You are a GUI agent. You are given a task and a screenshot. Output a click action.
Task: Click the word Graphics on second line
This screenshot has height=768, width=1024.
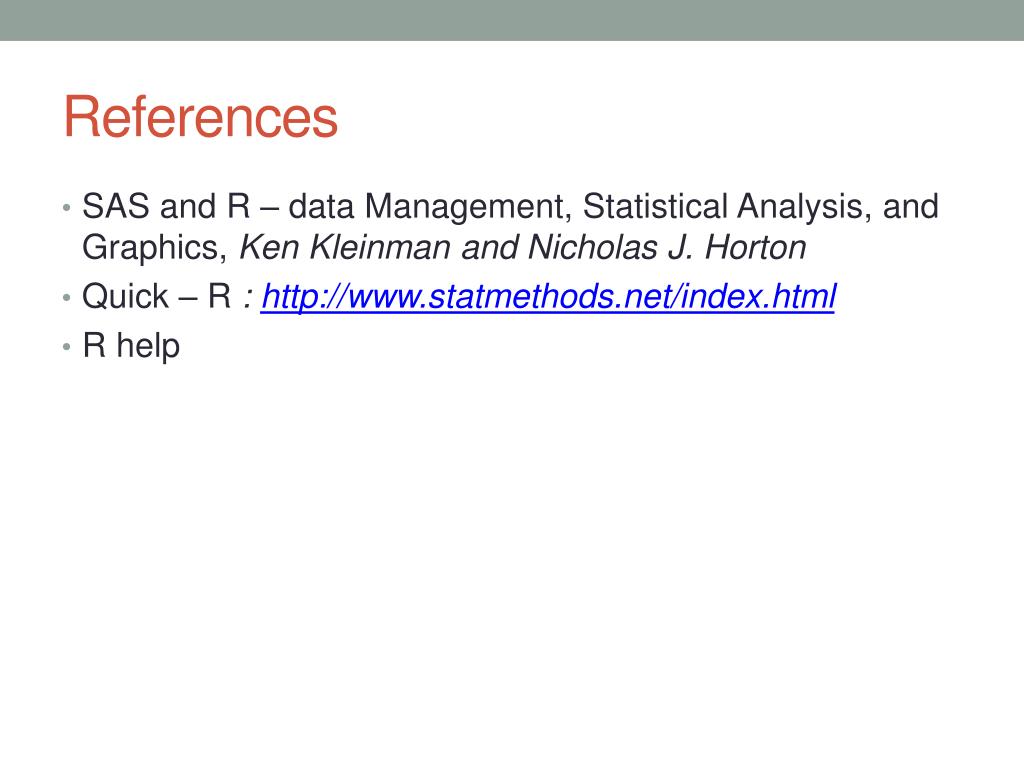point(150,248)
